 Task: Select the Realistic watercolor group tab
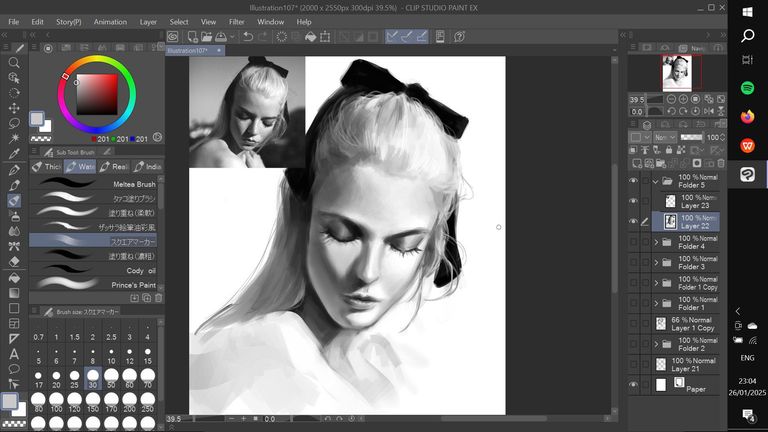tap(114, 167)
